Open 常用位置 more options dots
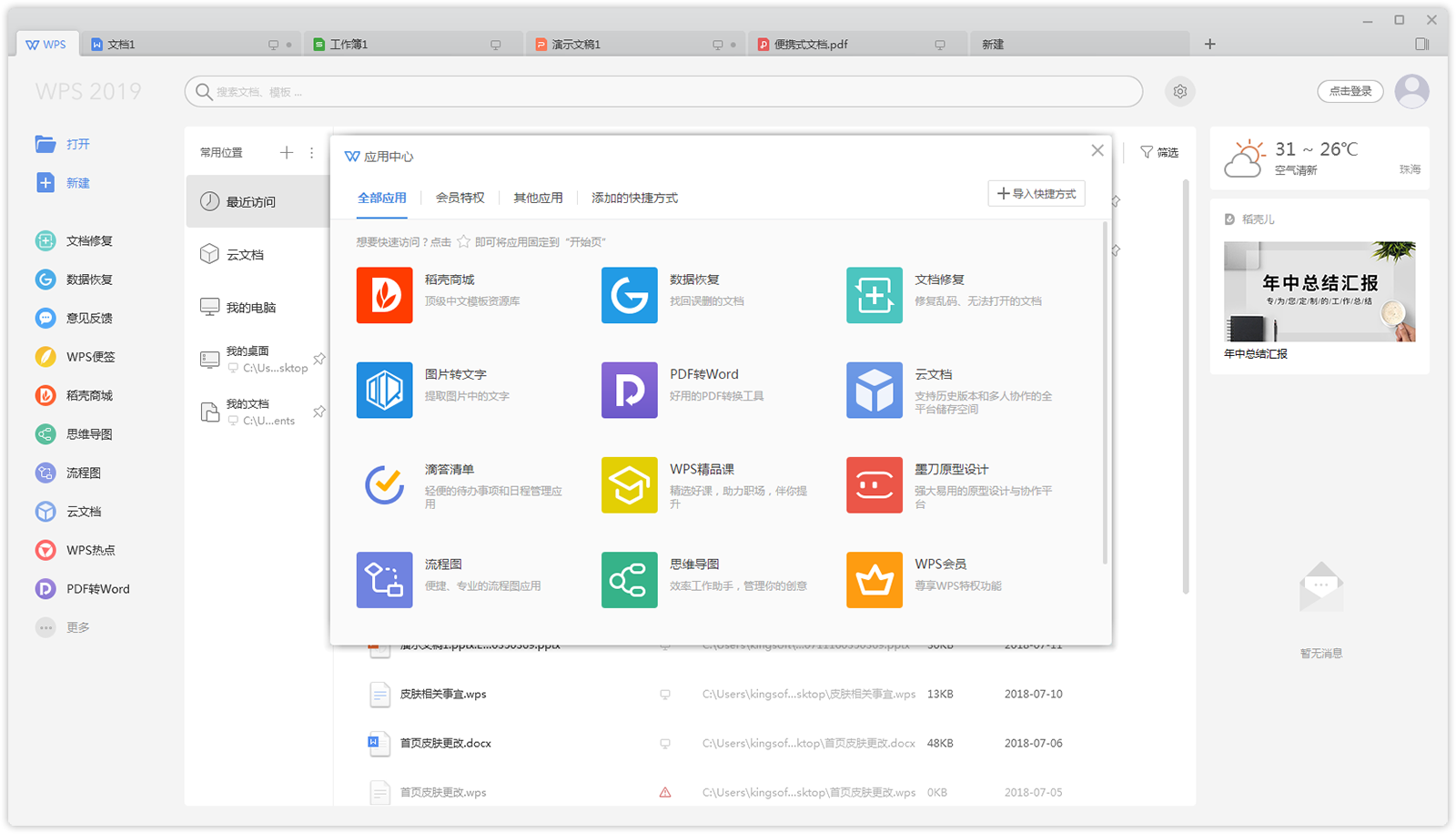The height and width of the screenshot is (834, 1456). click(x=311, y=152)
